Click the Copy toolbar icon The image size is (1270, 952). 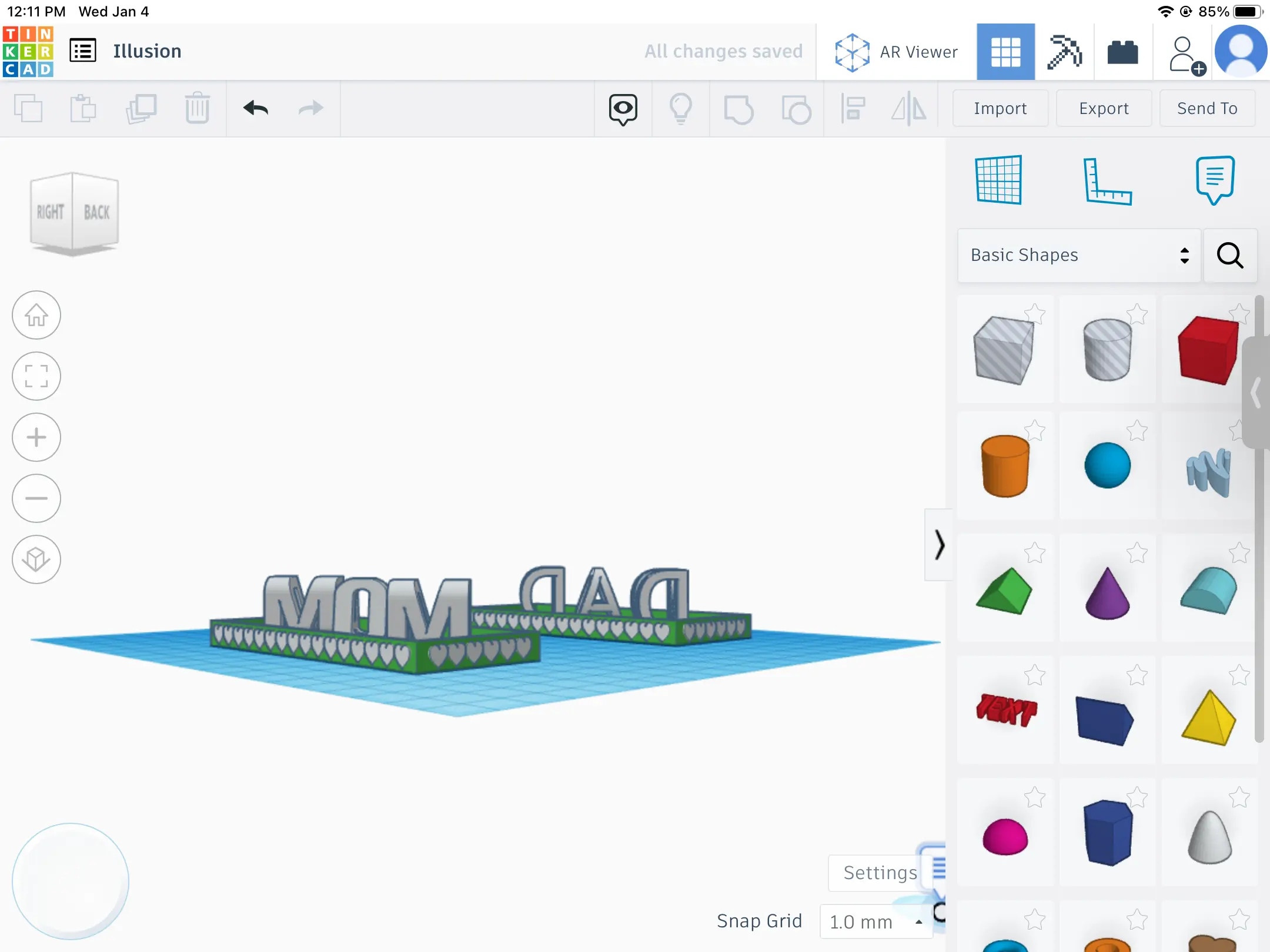pyautogui.click(x=28, y=108)
